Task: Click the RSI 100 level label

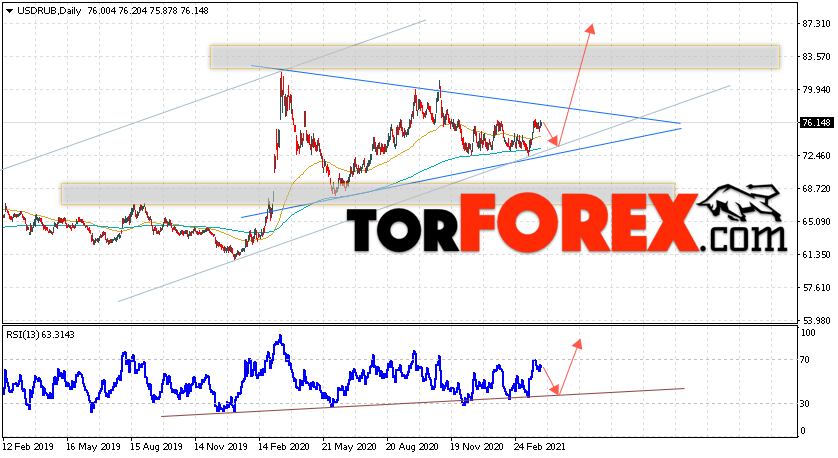Action: (x=809, y=333)
